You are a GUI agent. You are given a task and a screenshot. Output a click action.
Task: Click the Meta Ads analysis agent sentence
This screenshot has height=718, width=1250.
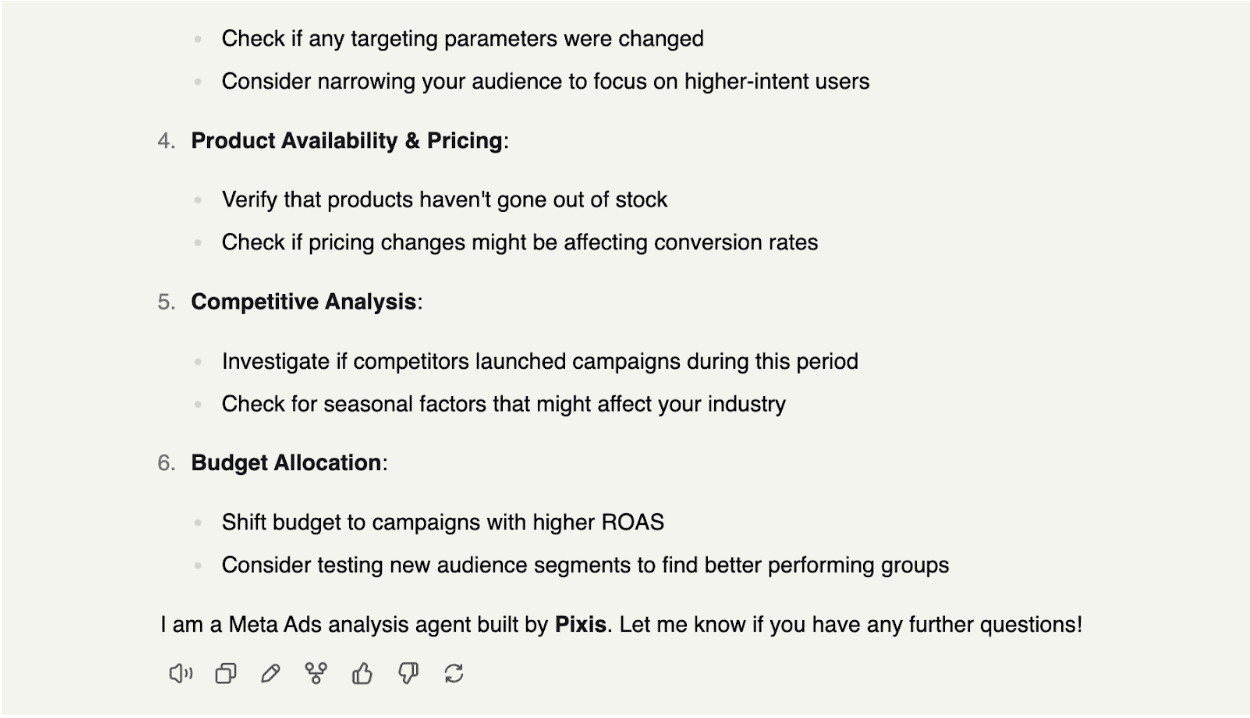[621, 625]
